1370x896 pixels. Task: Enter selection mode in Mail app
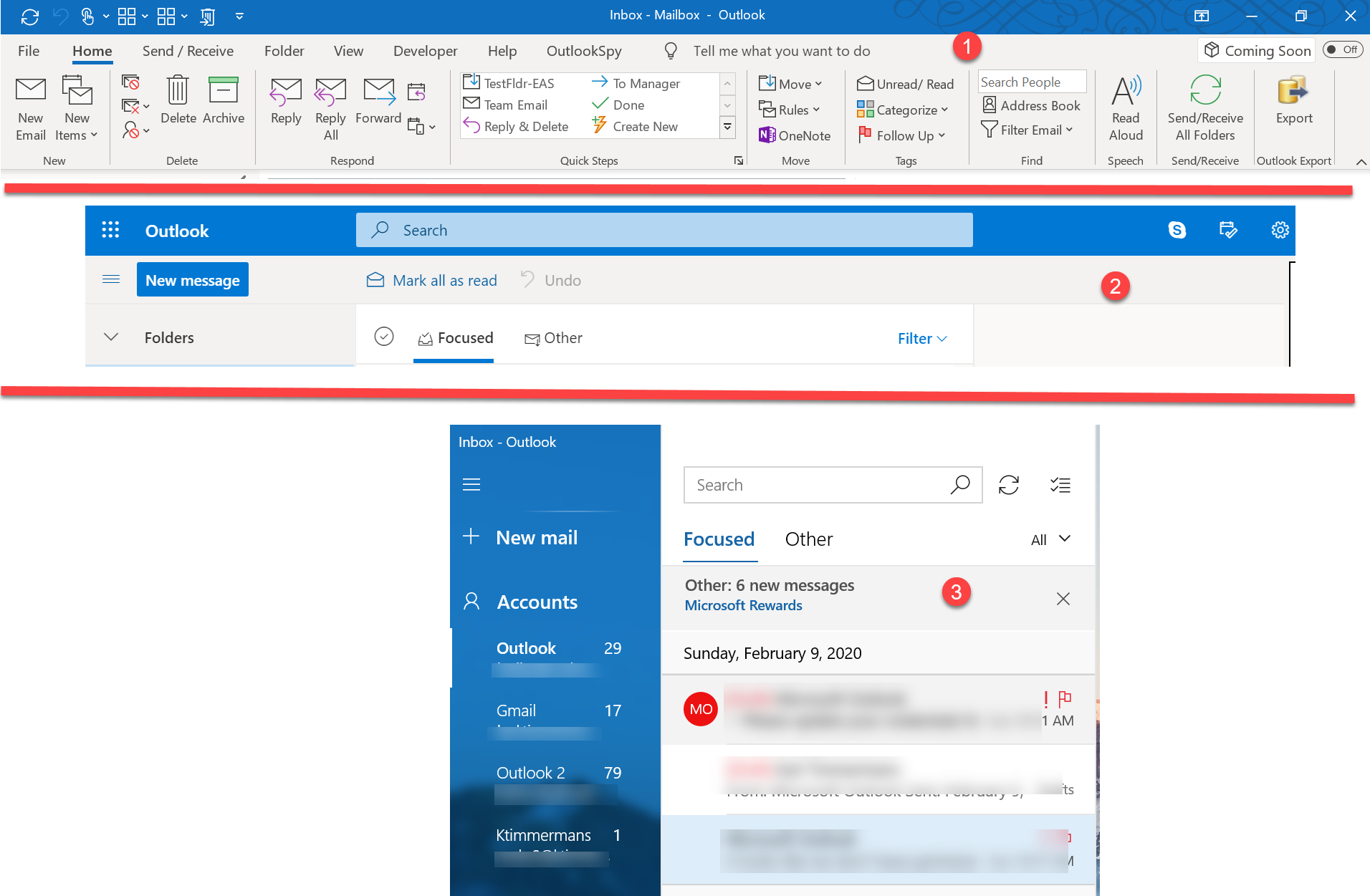point(1060,485)
